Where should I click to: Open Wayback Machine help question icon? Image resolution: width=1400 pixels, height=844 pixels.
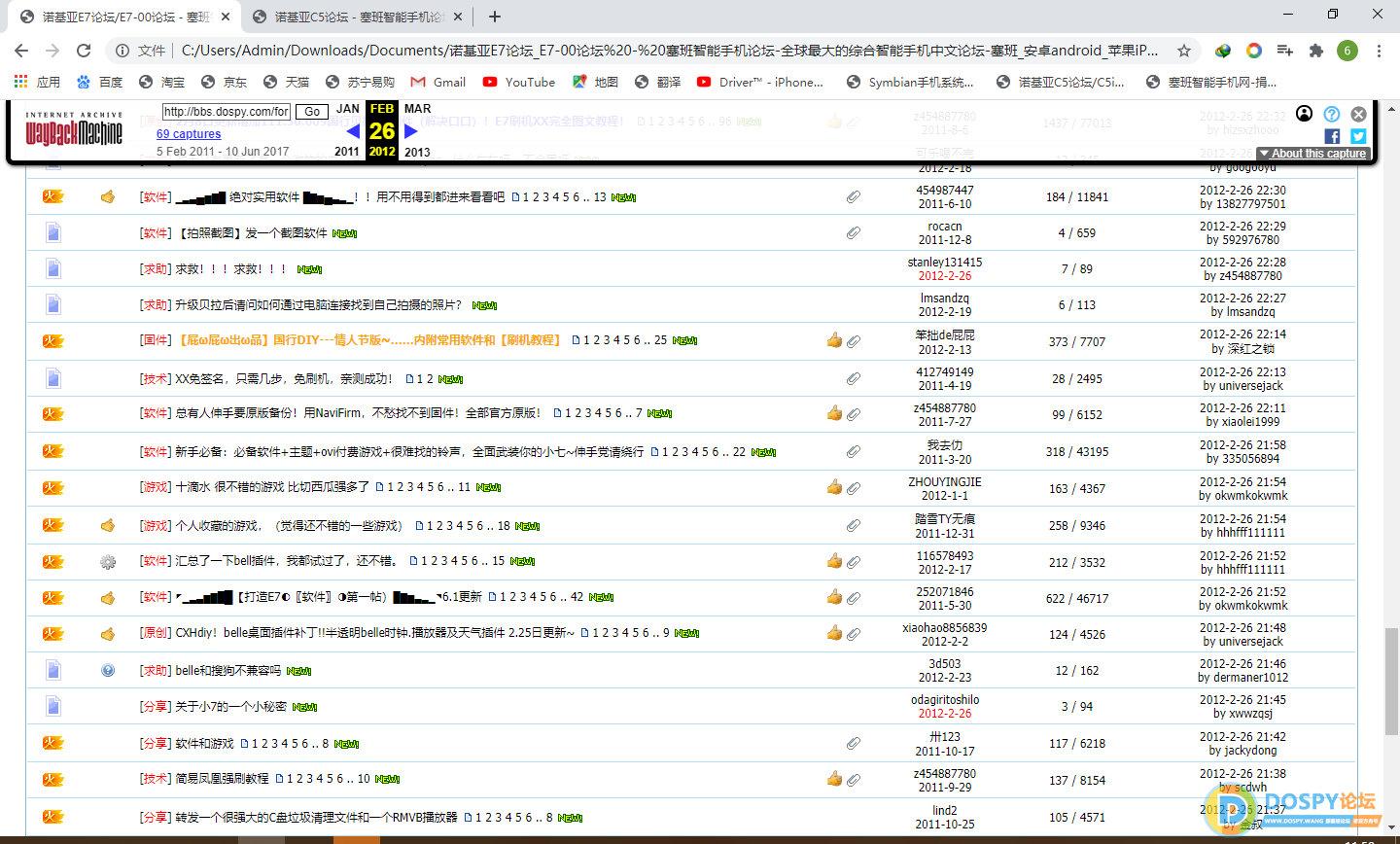pos(1332,114)
